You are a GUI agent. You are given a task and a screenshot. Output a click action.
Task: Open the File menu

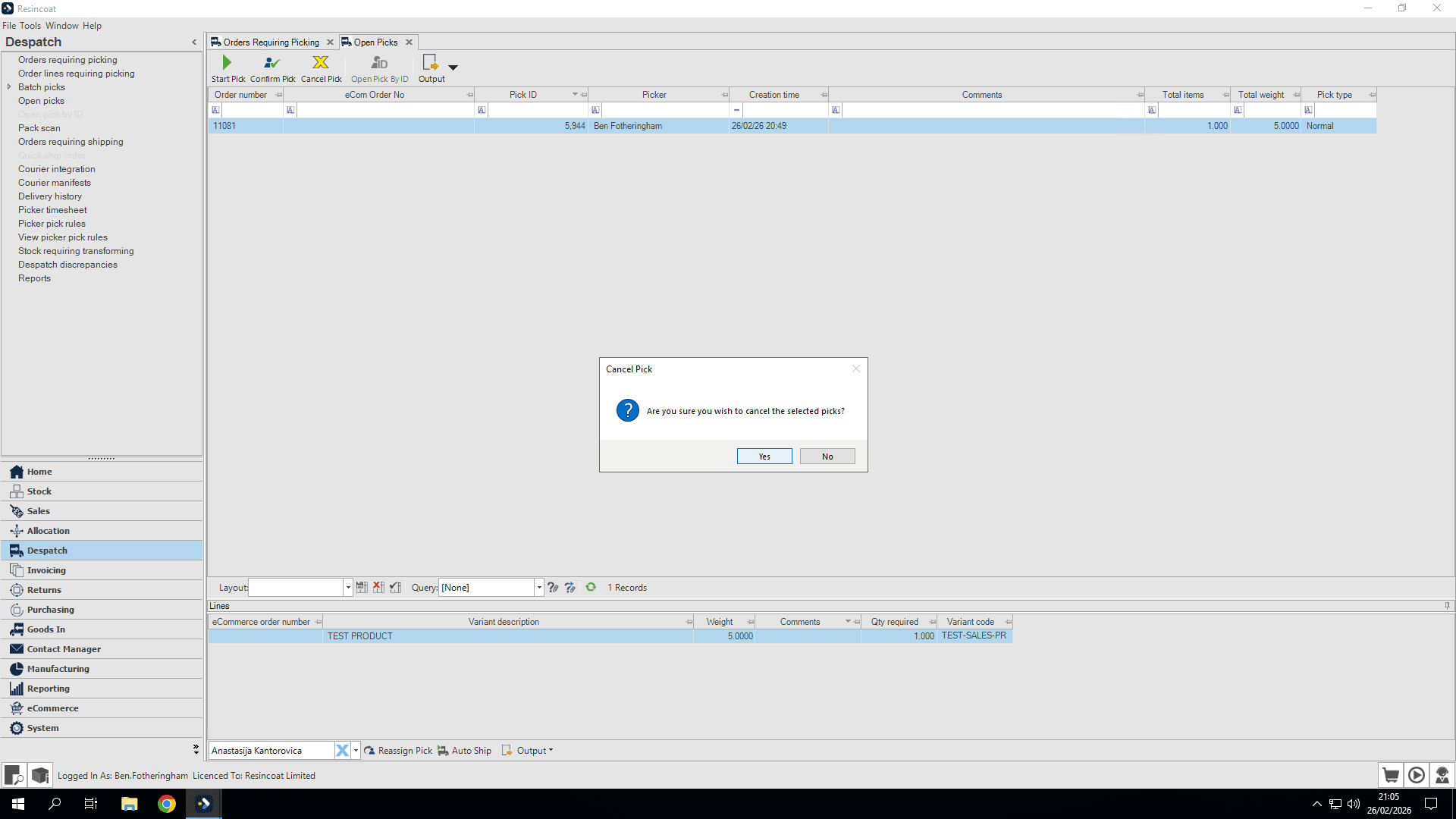tap(9, 26)
